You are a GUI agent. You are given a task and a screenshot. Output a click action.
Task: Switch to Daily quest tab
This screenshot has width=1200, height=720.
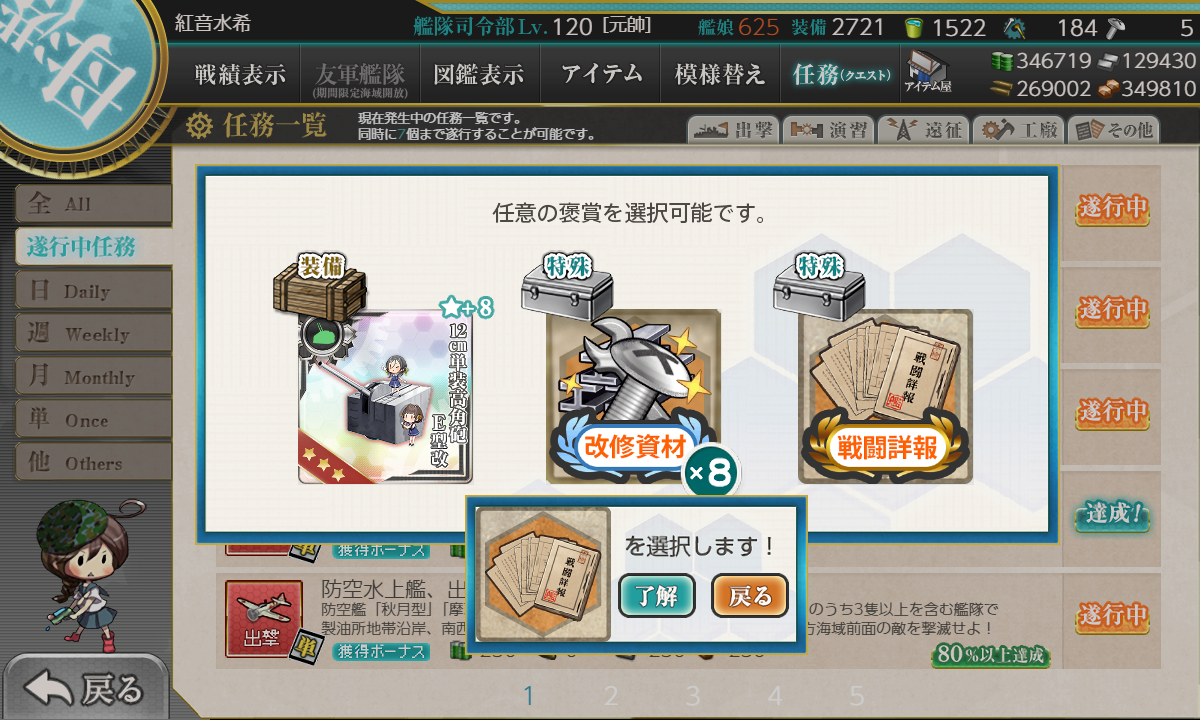93,291
